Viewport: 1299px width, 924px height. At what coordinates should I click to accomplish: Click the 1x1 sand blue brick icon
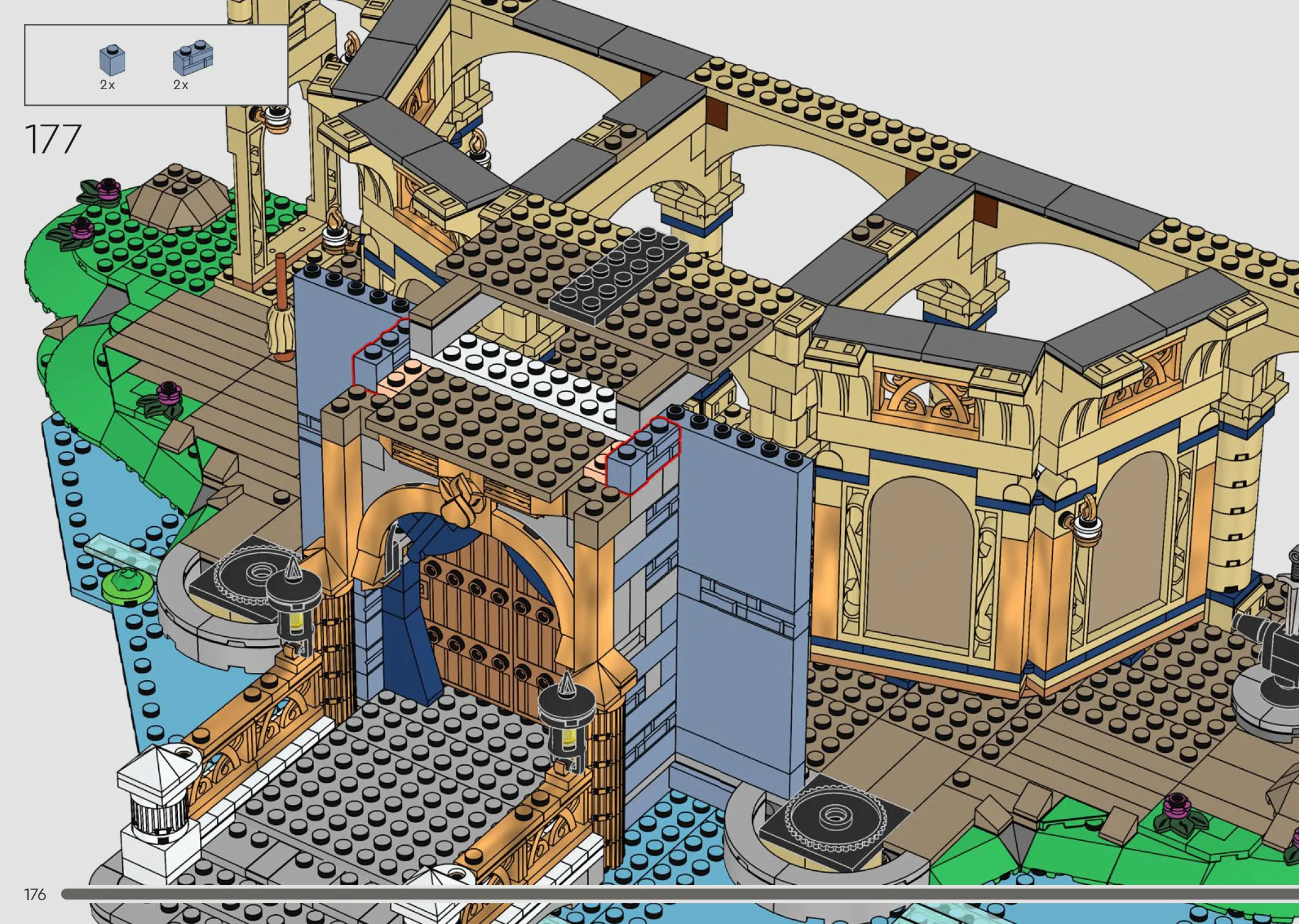pos(112,61)
